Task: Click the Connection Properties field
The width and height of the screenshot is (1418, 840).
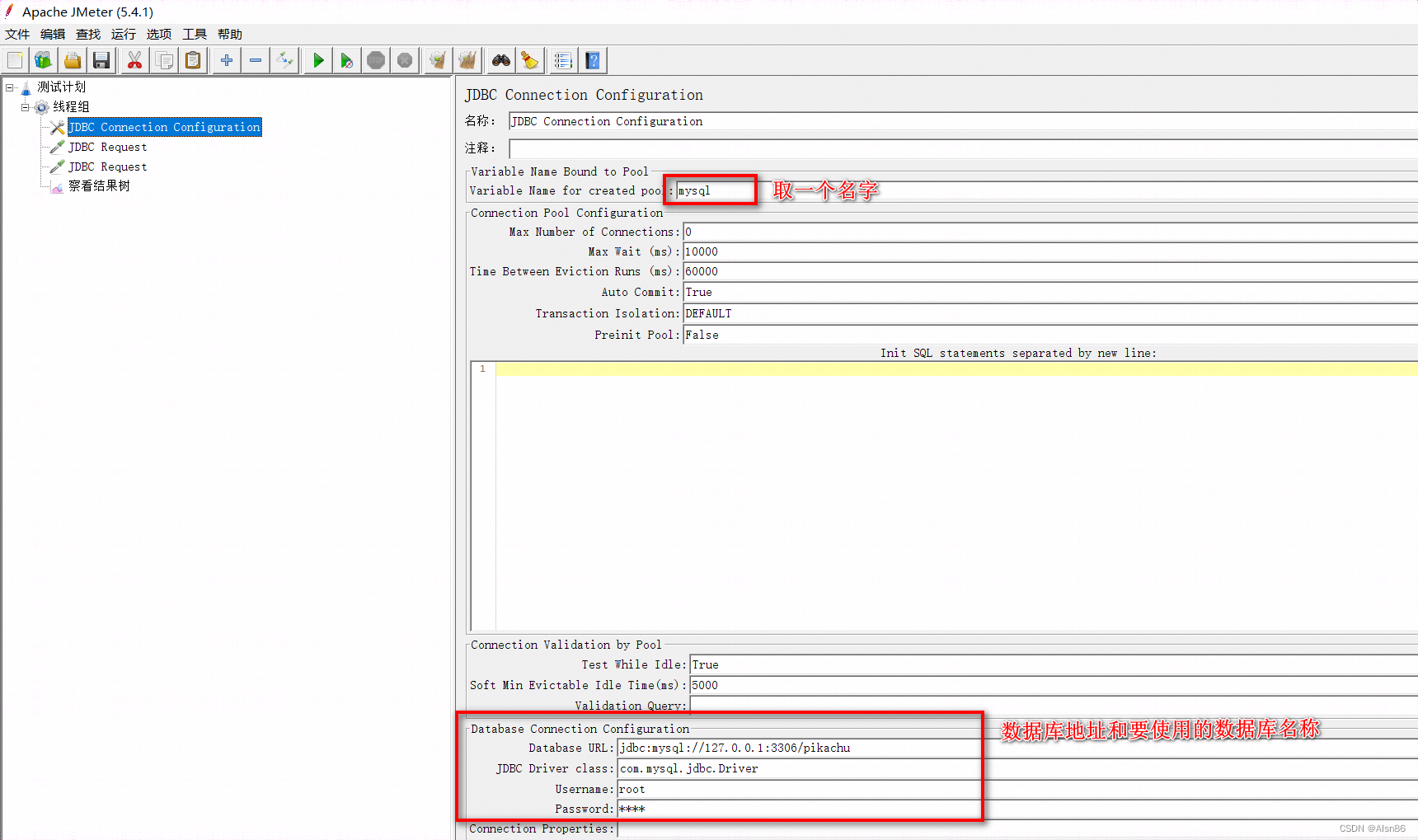Action: [1017, 829]
